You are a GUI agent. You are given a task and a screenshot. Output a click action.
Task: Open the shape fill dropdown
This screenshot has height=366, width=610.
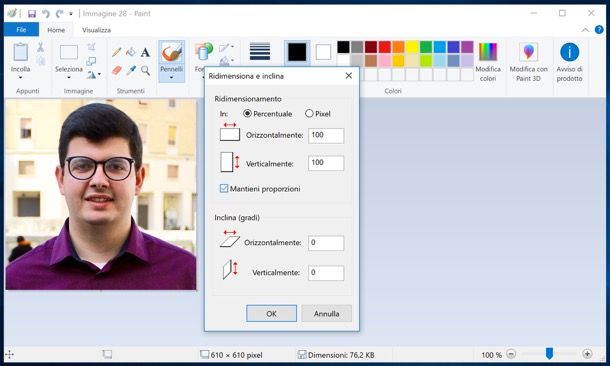point(226,61)
